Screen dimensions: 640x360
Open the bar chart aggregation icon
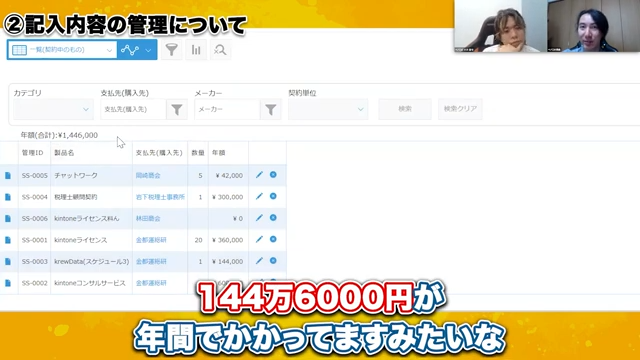196,50
